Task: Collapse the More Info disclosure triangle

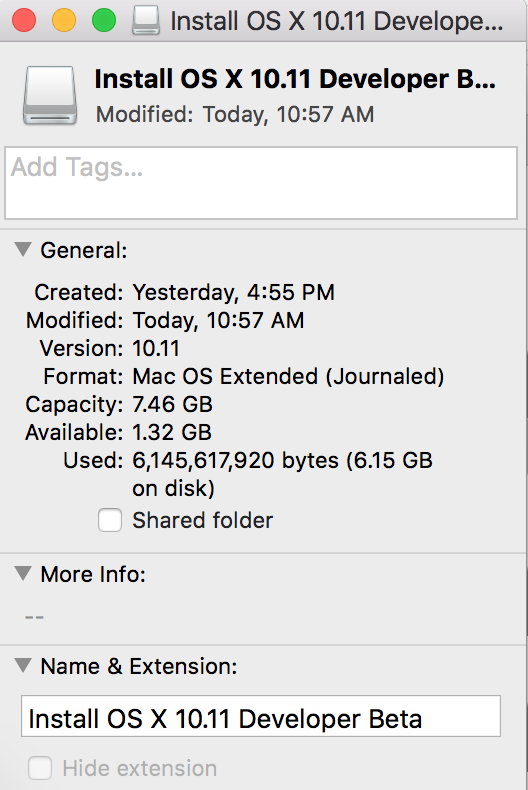Action: tap(23, 573)
